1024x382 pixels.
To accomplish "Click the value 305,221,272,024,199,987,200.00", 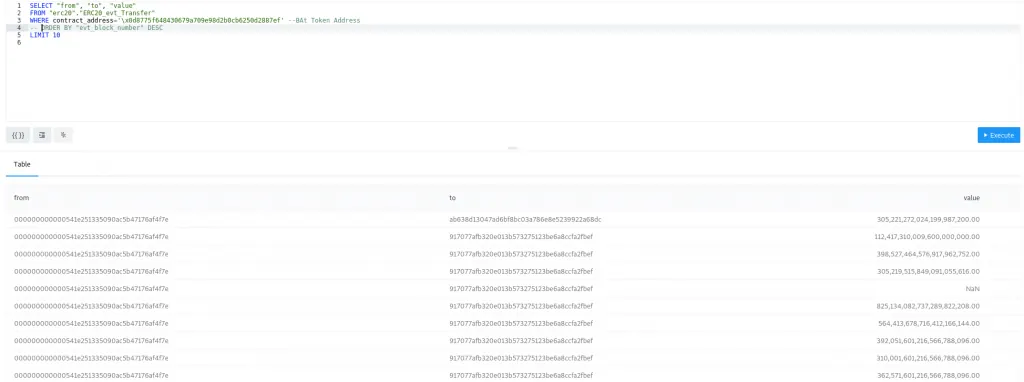I will [928, 219].
